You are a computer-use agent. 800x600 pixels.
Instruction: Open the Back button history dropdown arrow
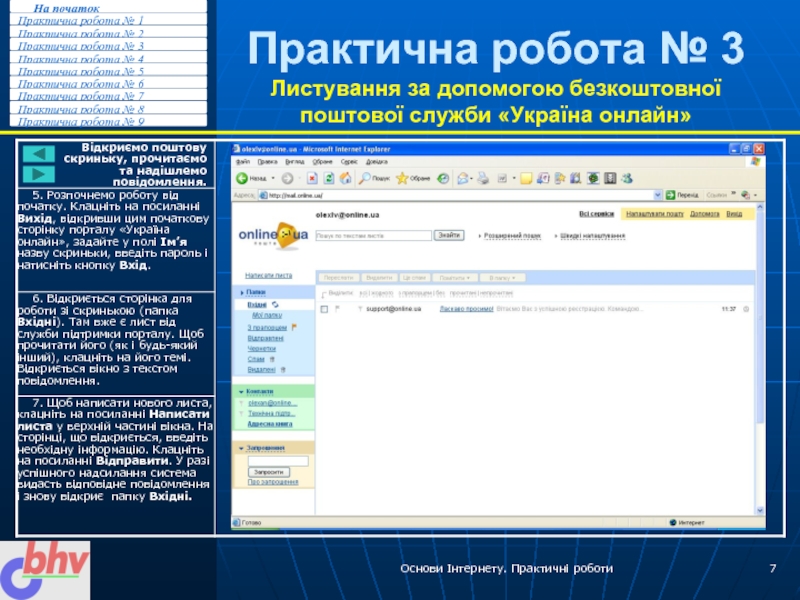pyautogui.click(x=273, y=178)
